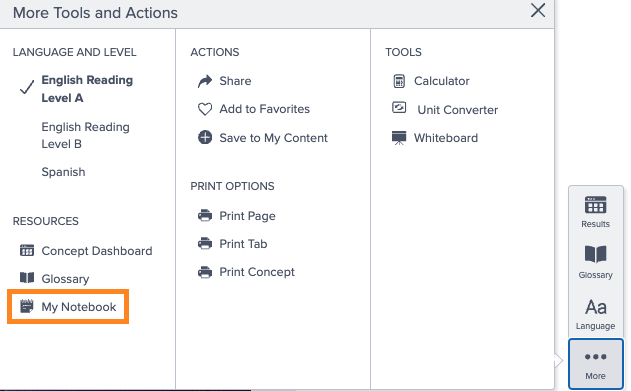631x391 pixels.
Task: Open Glossary under Resources
Action: click(x=65, y=278)
